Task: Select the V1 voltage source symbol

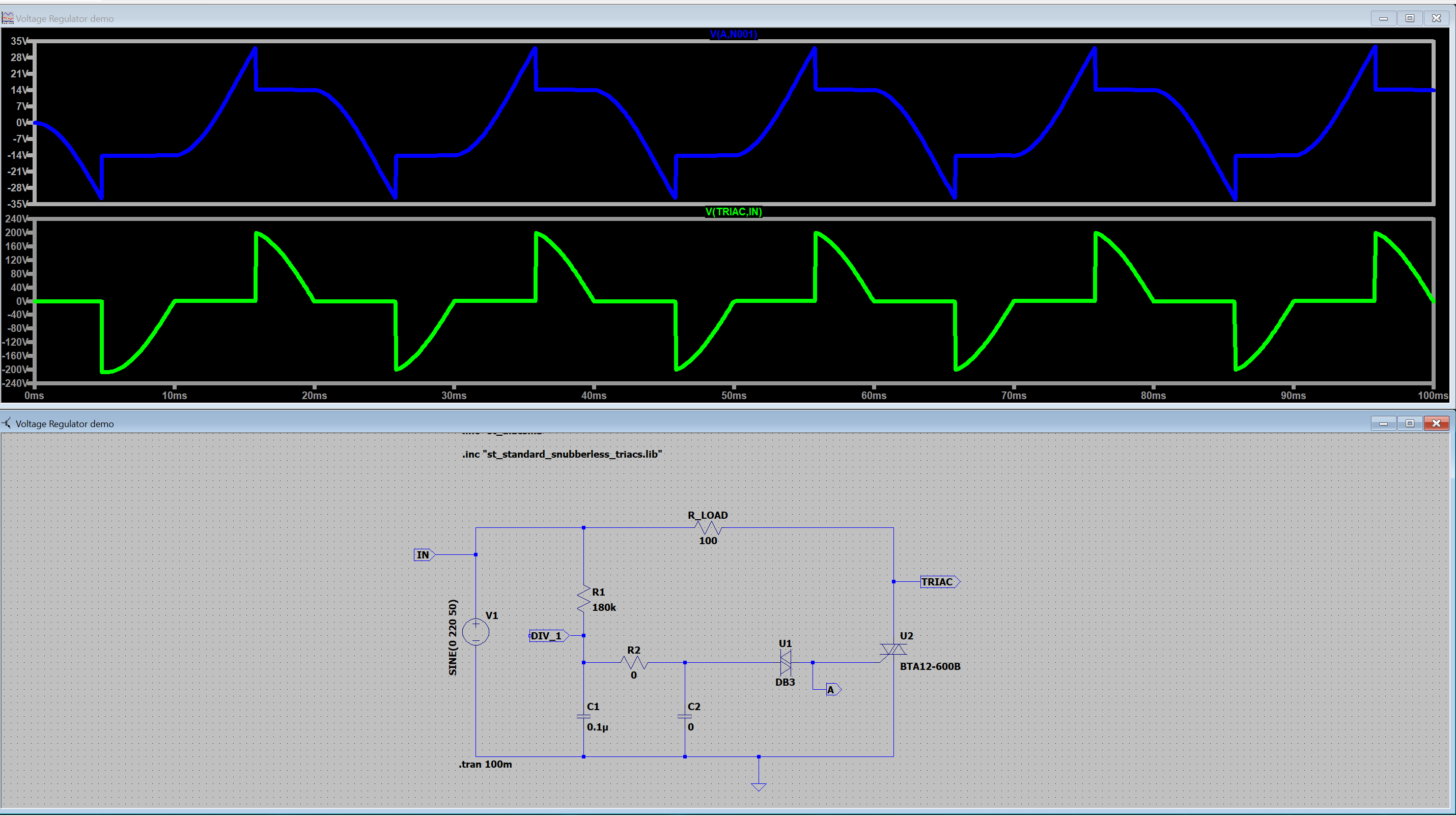Action: (475, 631)
